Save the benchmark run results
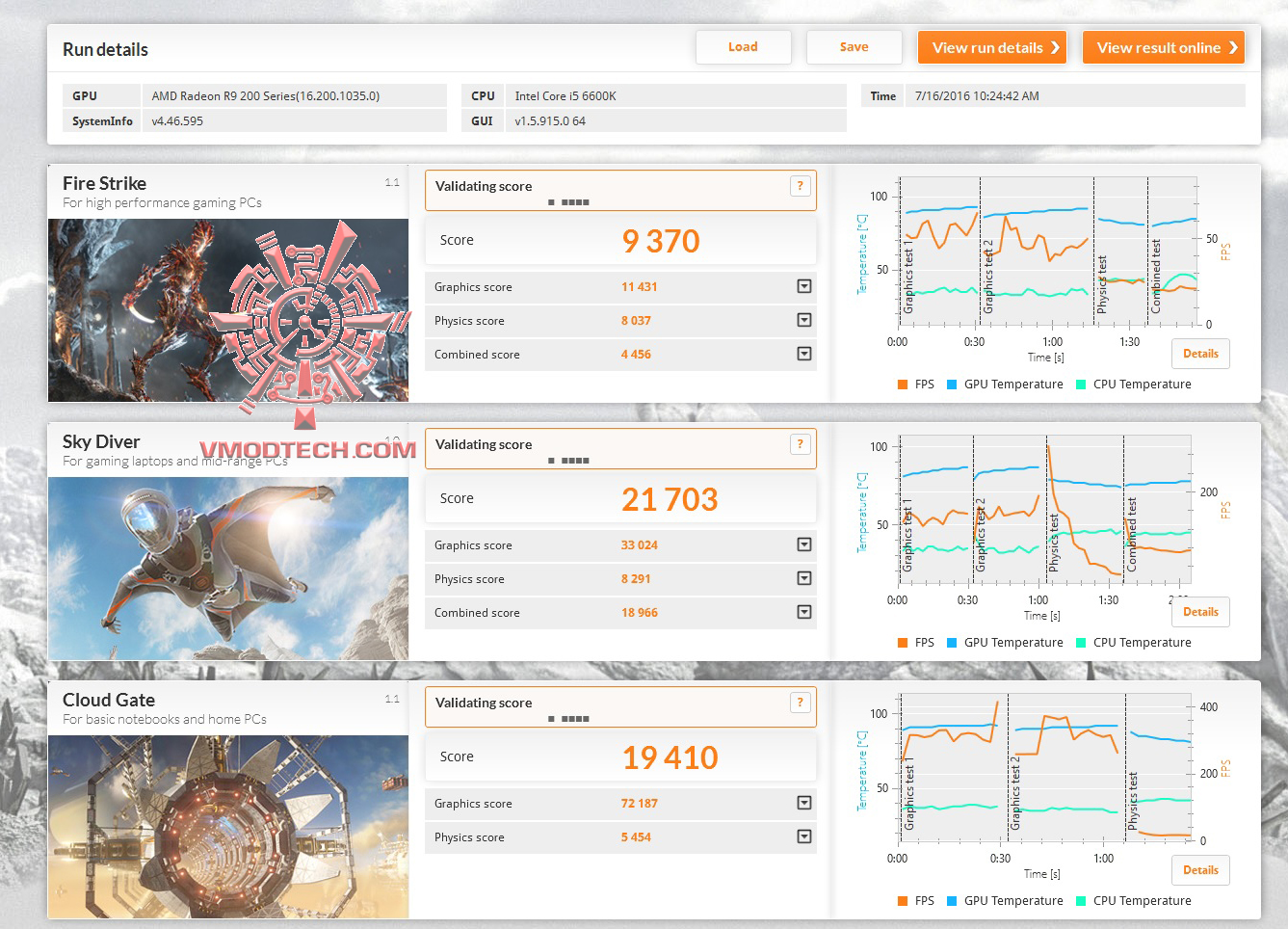Screen dimensions: 1288x929 (854, 47)
